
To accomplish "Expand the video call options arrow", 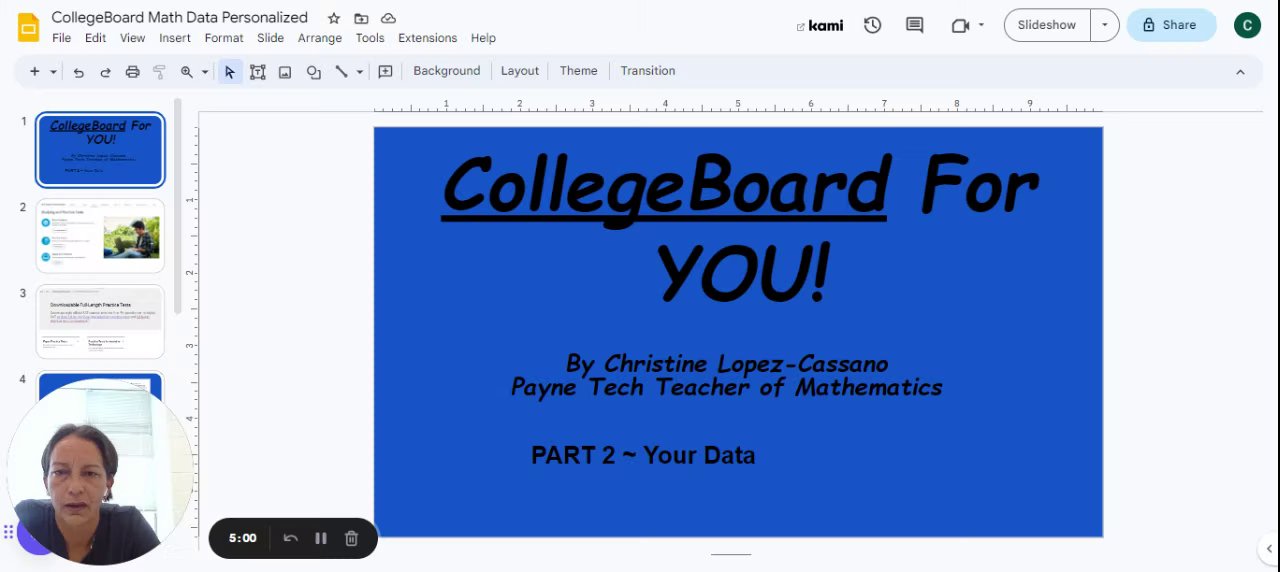I will (x=981, y=25).
